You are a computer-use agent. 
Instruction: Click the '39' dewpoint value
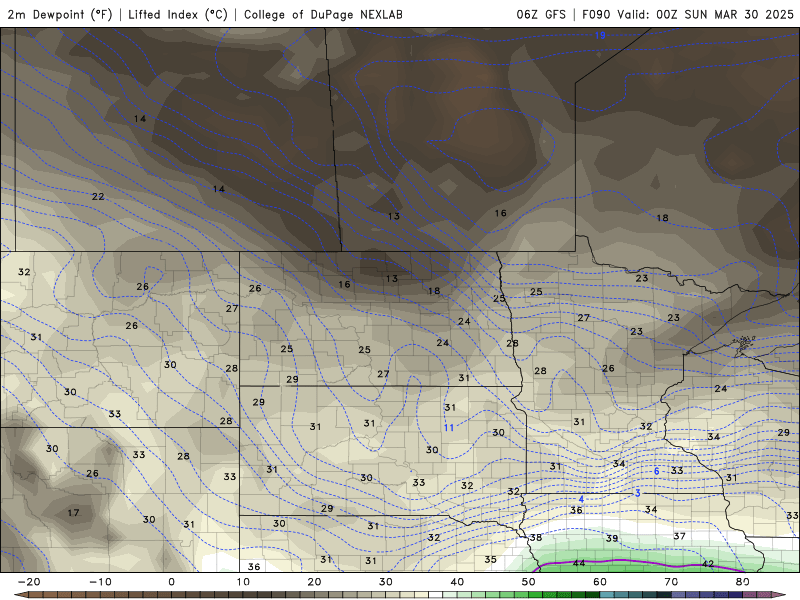612,538
